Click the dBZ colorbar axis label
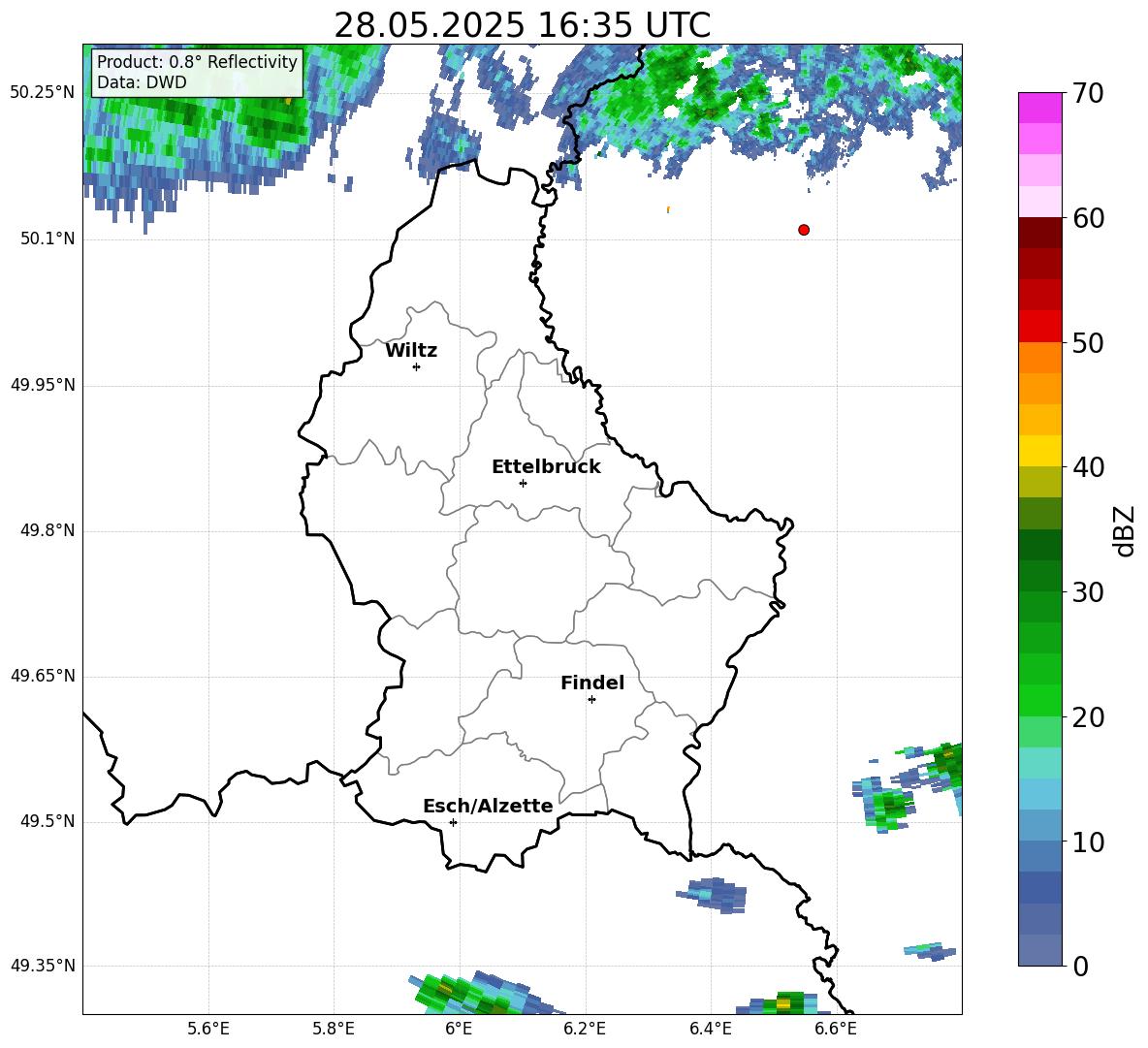This screenshot has height=1048, width=1148. 1123,530
